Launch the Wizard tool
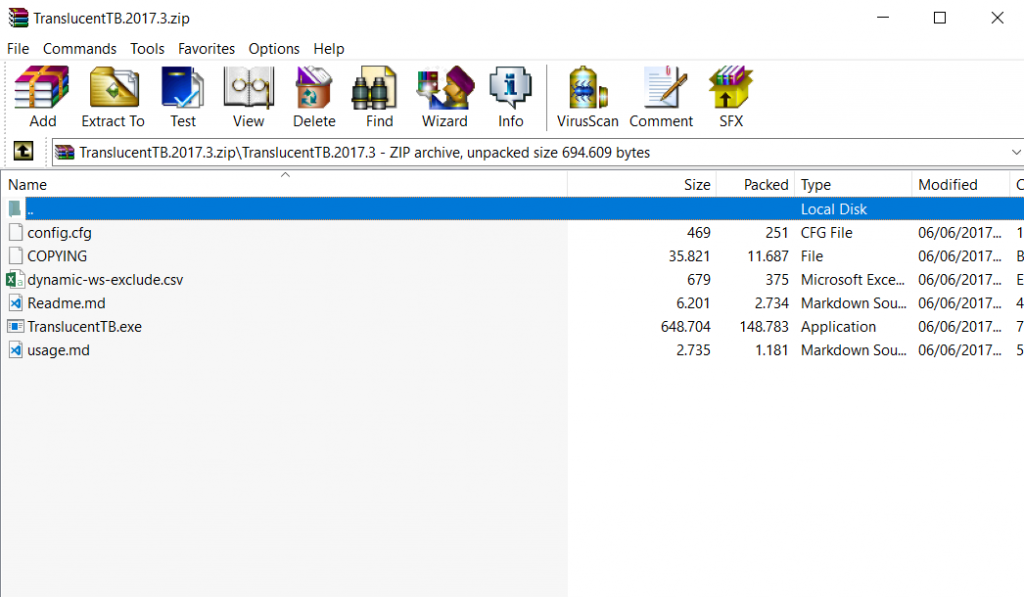Viewport: 1024px width, 597px height. click(x=445, y=87)
